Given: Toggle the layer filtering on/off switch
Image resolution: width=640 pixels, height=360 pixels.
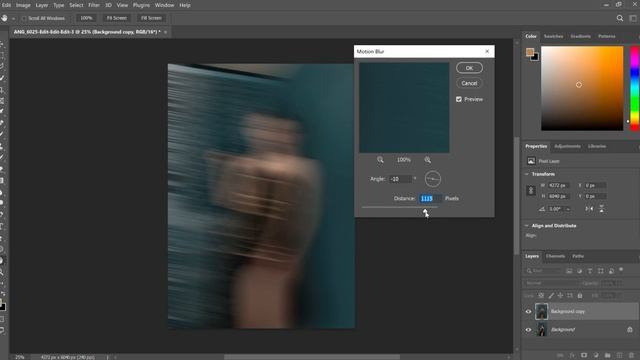Looking at the screenshot, I should [621, 269].
